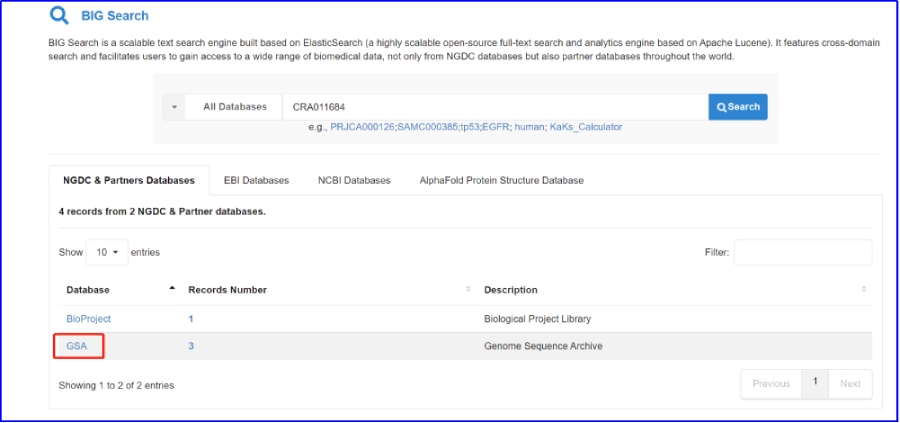This screenshot has width=900, height=423.
Task: Open the dropdown arrow beside All Databases
Action: (x=174, y=107)
